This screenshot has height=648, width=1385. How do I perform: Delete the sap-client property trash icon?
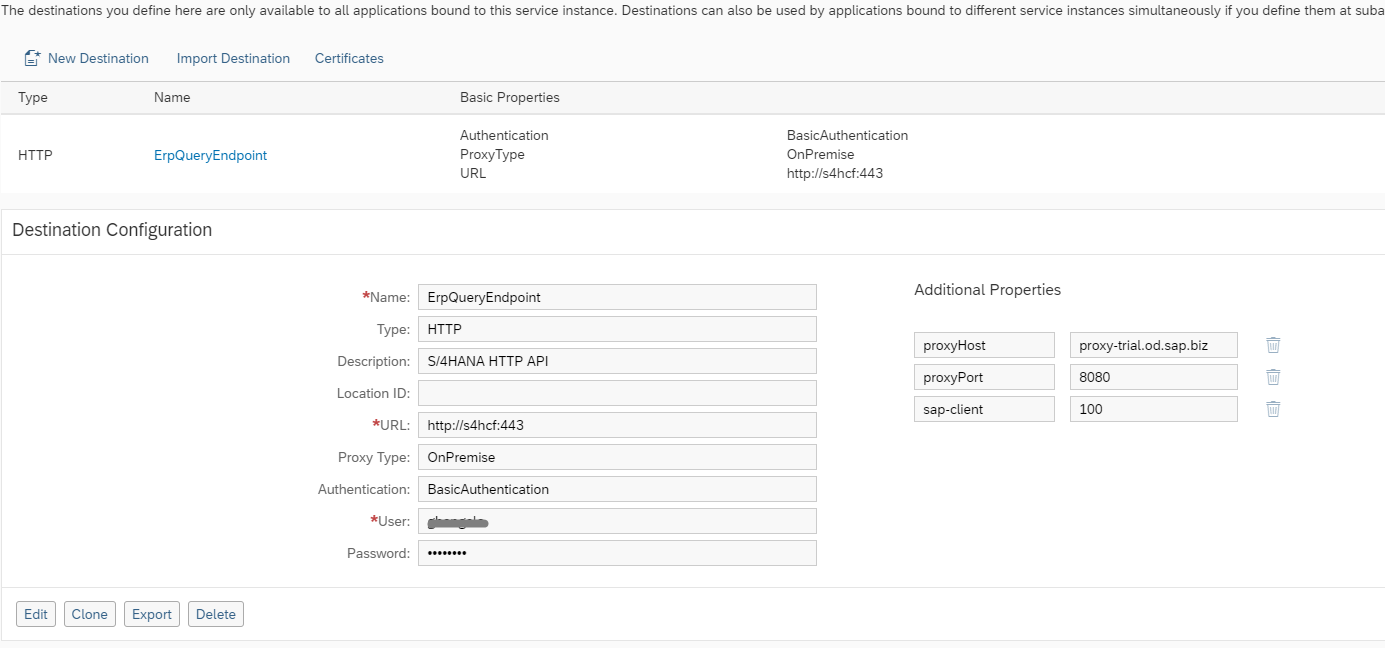(x=1273, y=409)
